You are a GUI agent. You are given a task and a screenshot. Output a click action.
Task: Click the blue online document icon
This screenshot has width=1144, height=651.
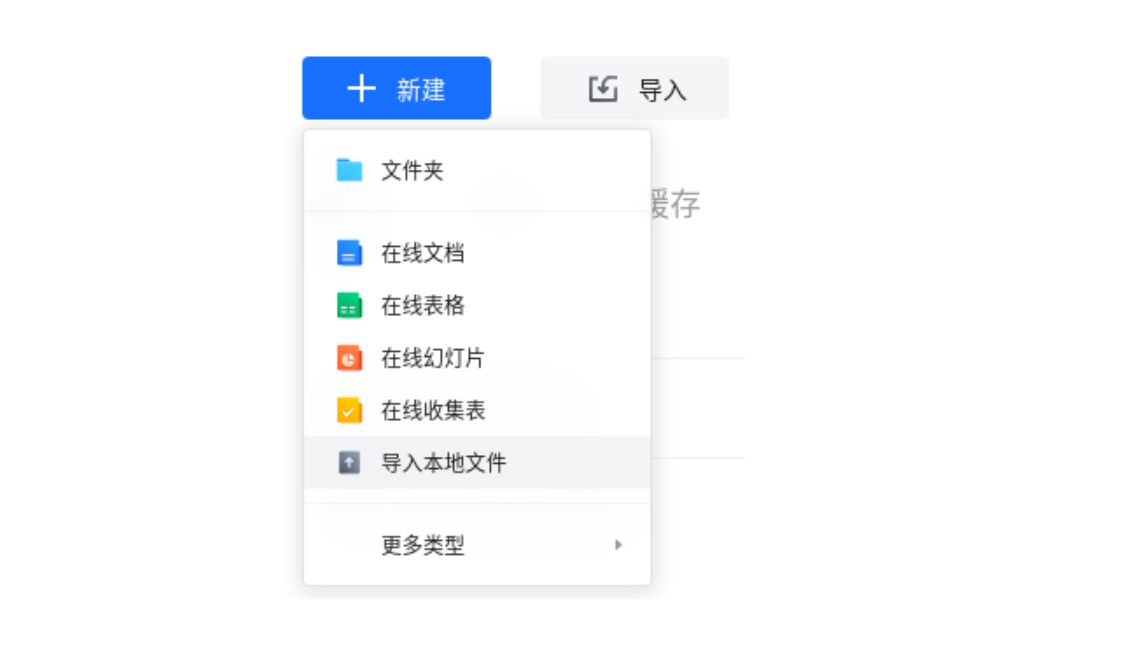click(x=349, y=253)
